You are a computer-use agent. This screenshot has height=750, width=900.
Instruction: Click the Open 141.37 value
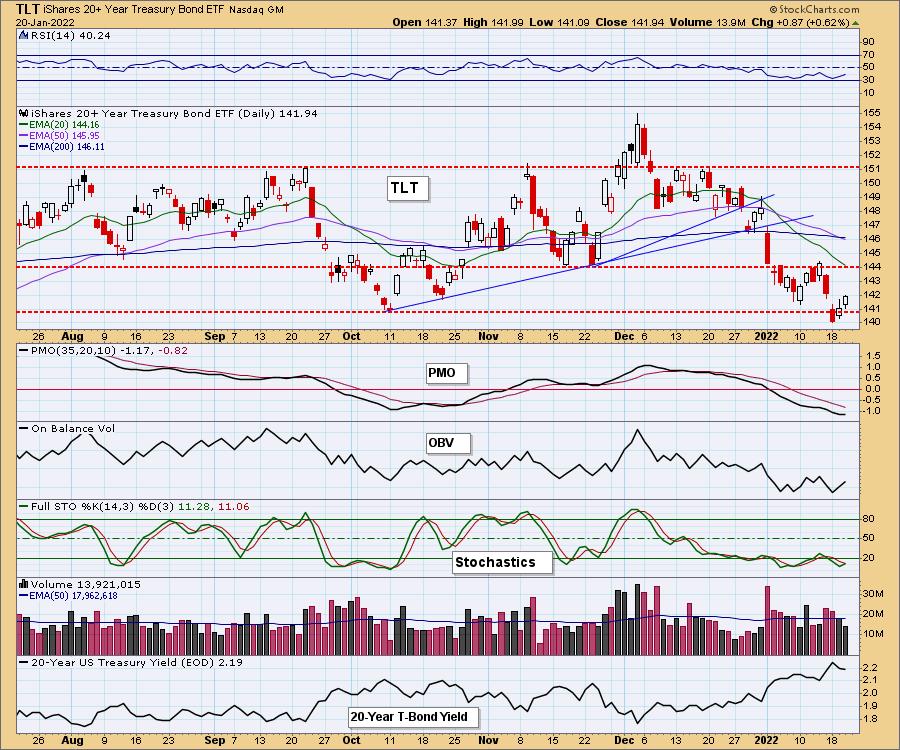[x=424, y=22]
